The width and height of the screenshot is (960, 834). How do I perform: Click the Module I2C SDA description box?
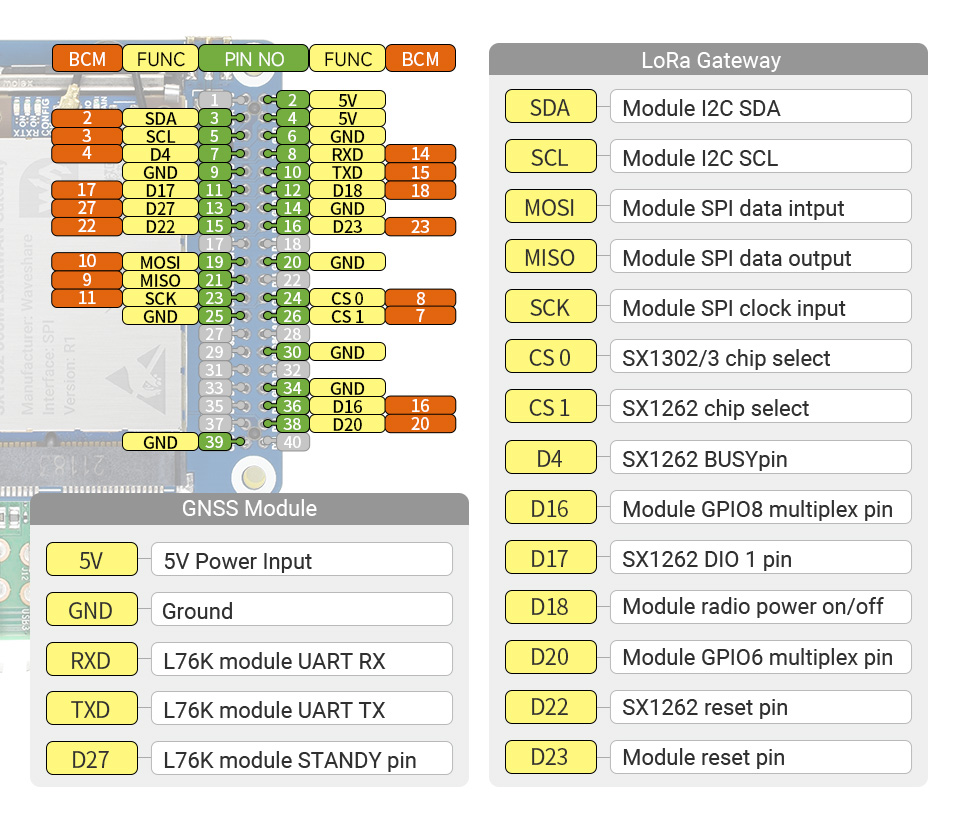coord(760,108)
